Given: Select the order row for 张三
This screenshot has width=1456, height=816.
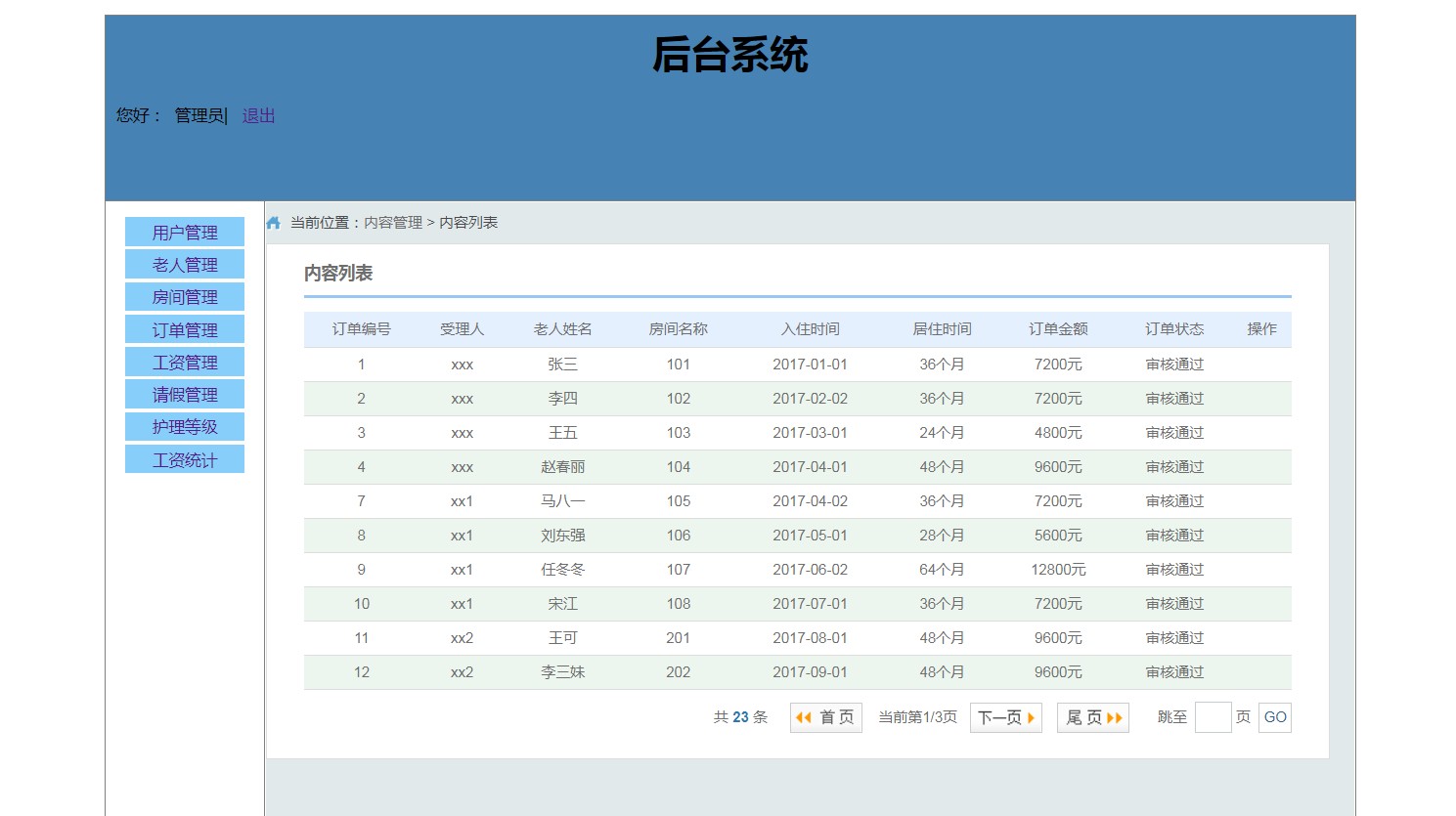Looking at the screenshot, I should tap(562, 365).
